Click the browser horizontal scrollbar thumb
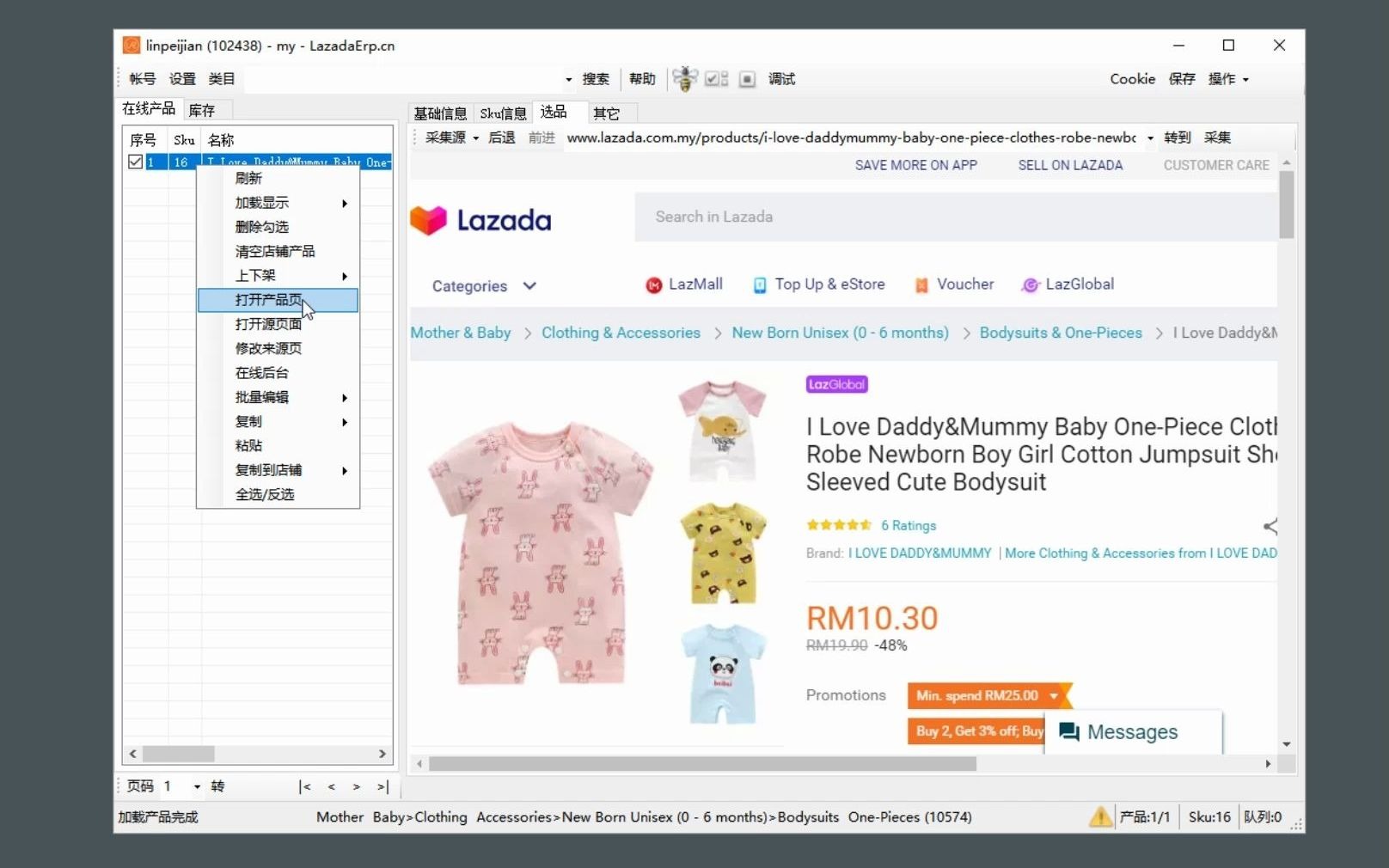 tap(702, 764)
